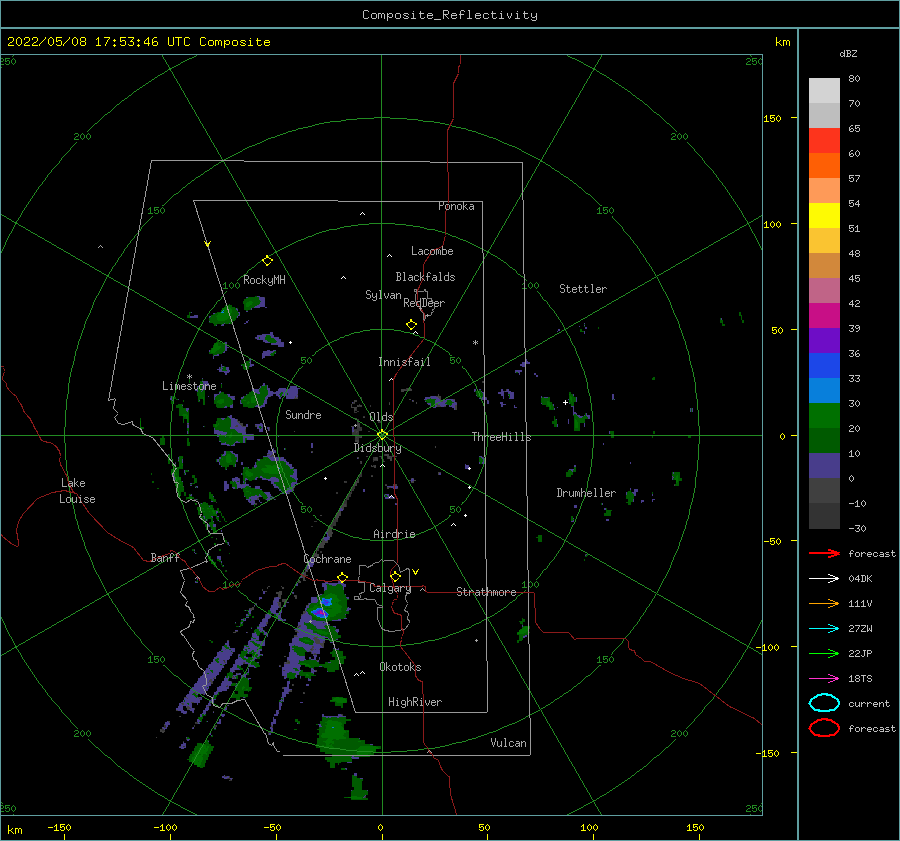The image size is (900, 841).
Task: Click the Composite_Reflectivity title
Action: pos(450,15)
